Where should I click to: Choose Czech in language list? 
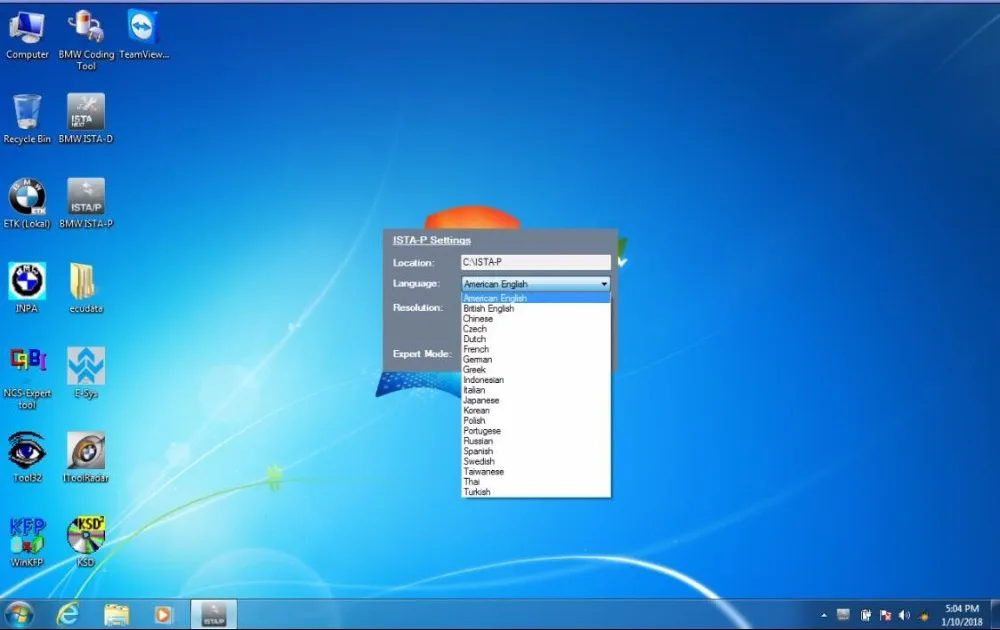[x=536, y=328]
